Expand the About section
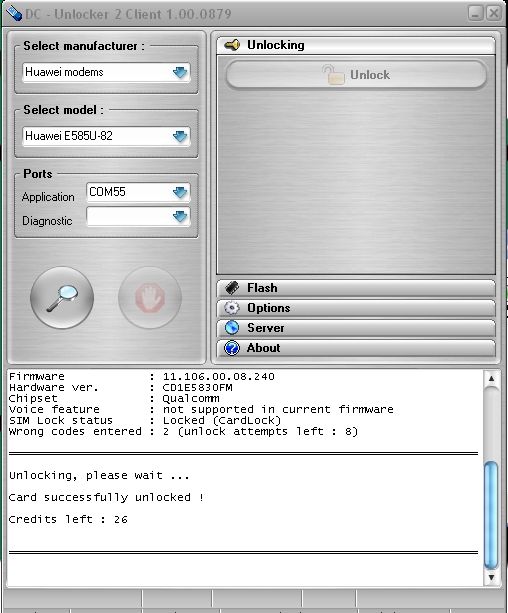The image size is (508, 613). click(356, 348)
